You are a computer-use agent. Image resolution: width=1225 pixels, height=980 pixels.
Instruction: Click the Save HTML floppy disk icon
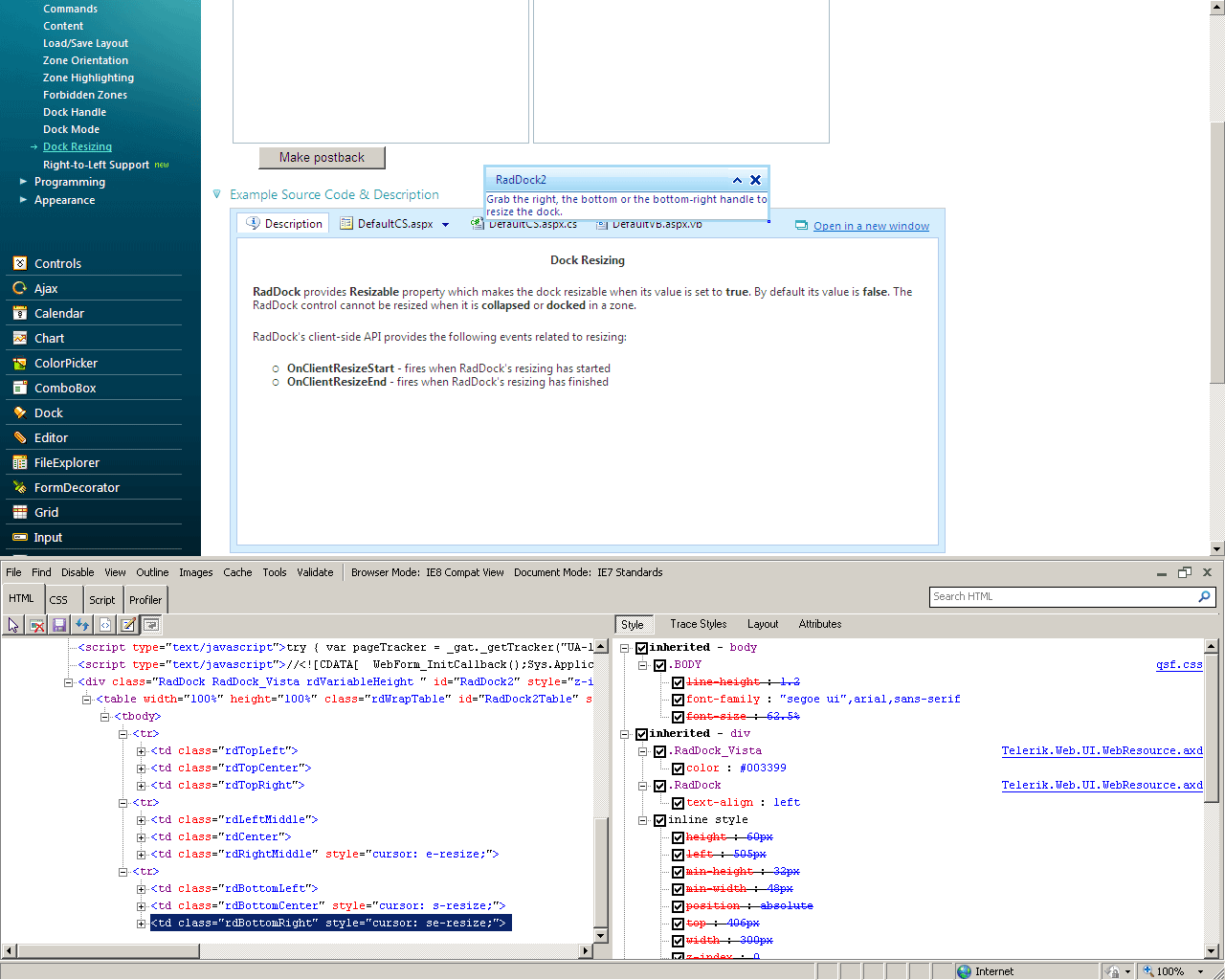point(59,625)
